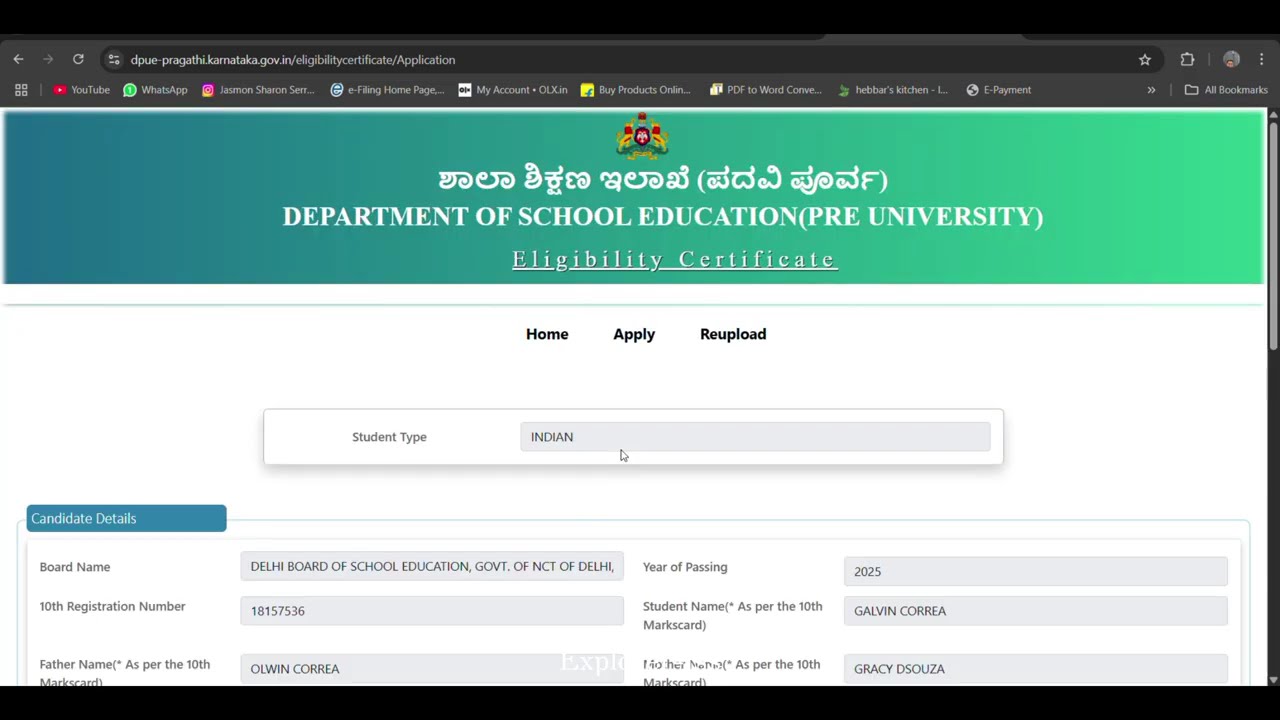Viewport: 1280px width, 720px height.
Task: Click the Year of Passing field
Action: point(1036,571)
